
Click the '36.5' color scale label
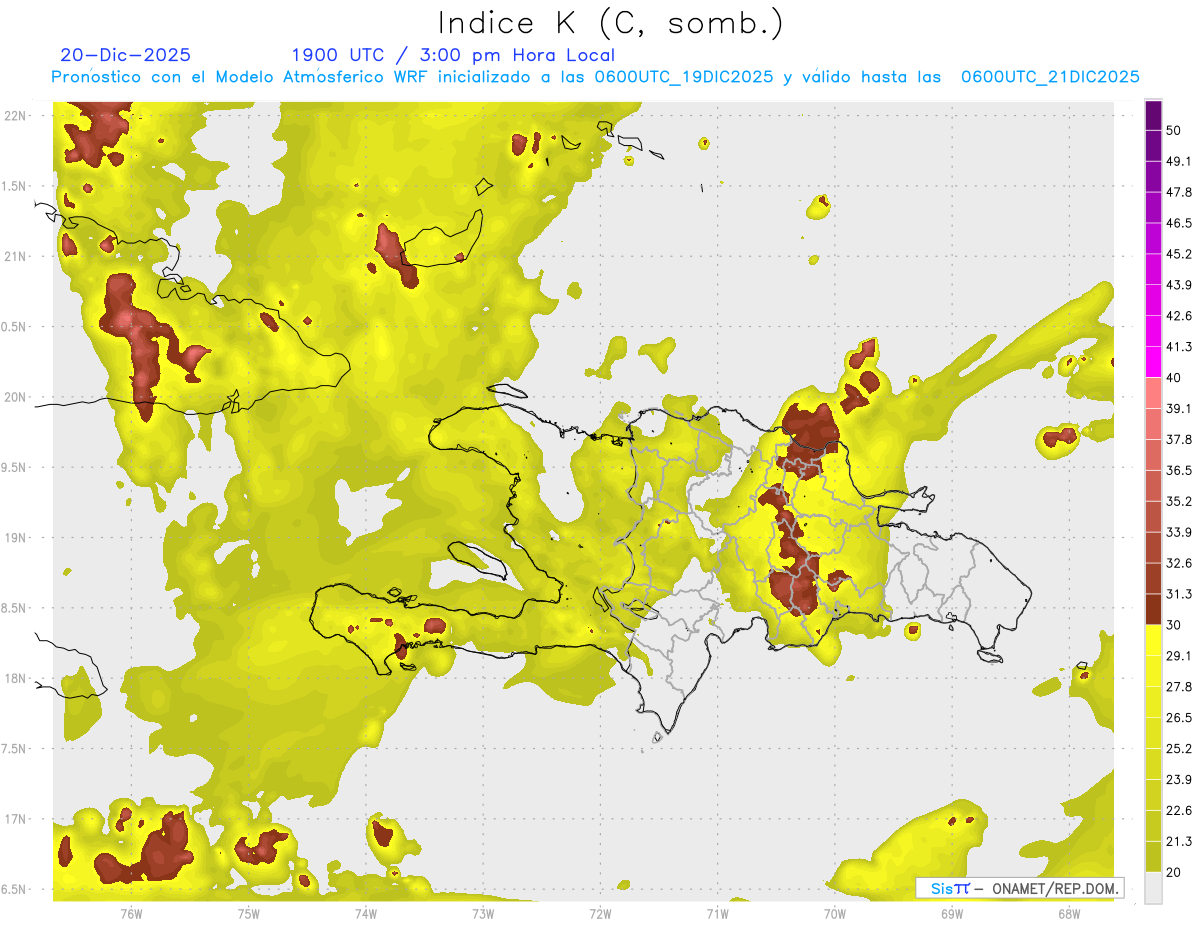click(1179, 470)
